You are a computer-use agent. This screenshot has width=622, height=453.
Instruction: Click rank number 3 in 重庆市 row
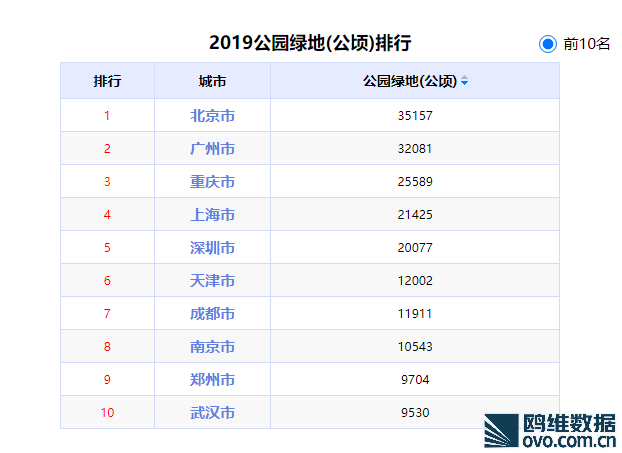click(x=107, y=182)
